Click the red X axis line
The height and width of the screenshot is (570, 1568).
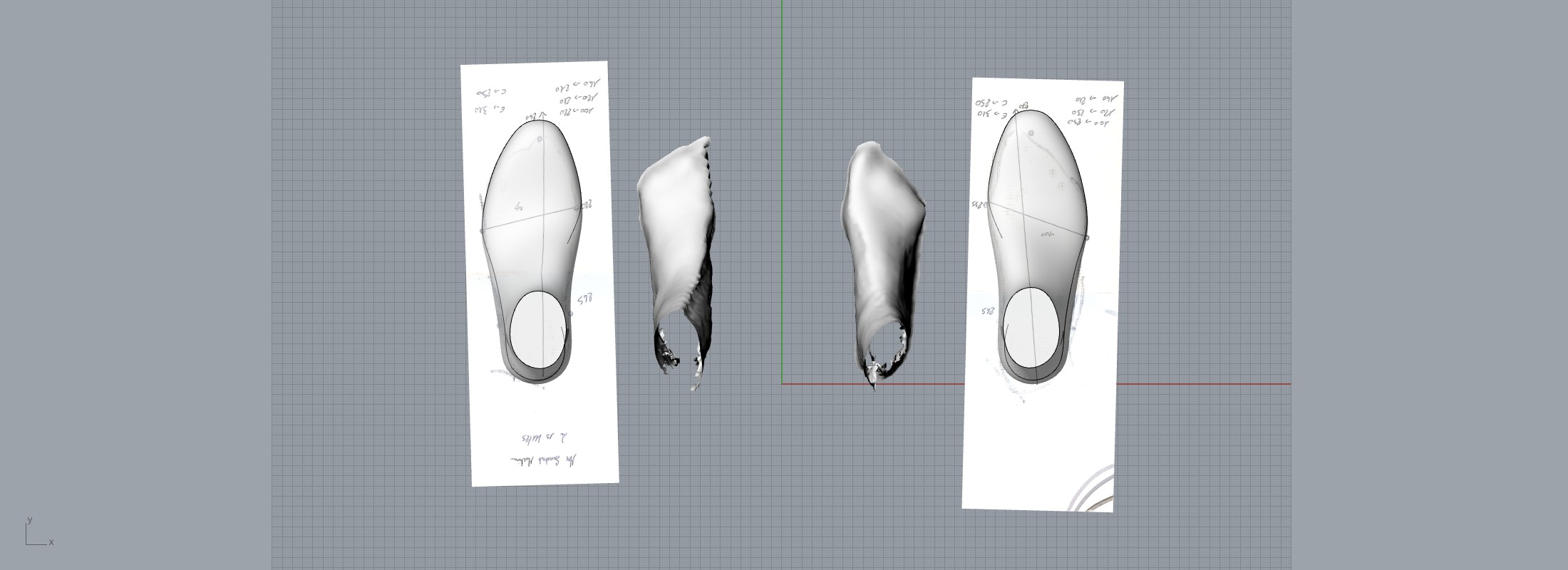(x=1212, y=384)
